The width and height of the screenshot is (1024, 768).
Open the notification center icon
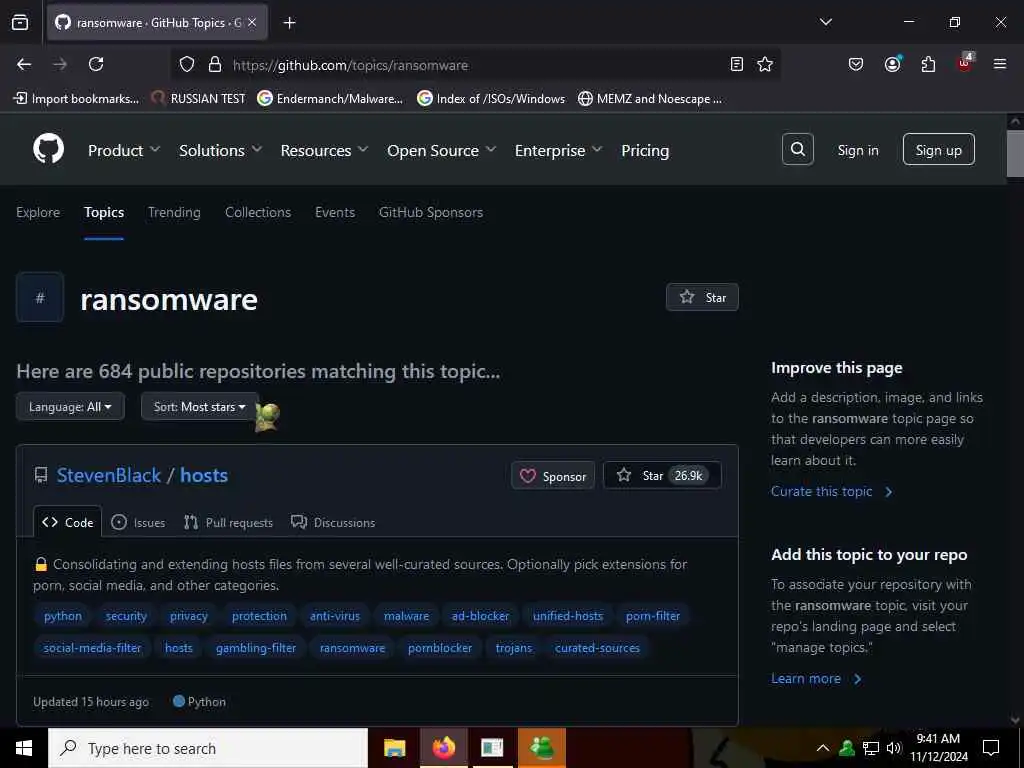click(991, 748)
